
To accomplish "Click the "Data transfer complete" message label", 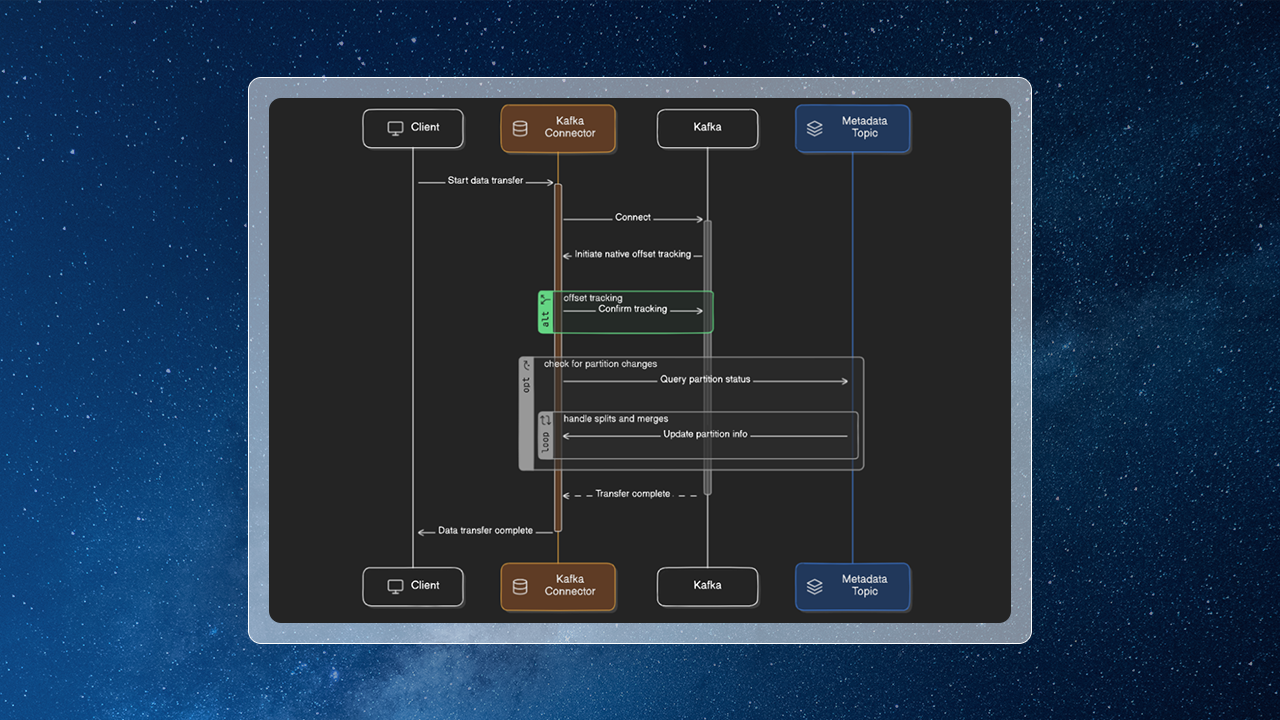I will (485, 530).
